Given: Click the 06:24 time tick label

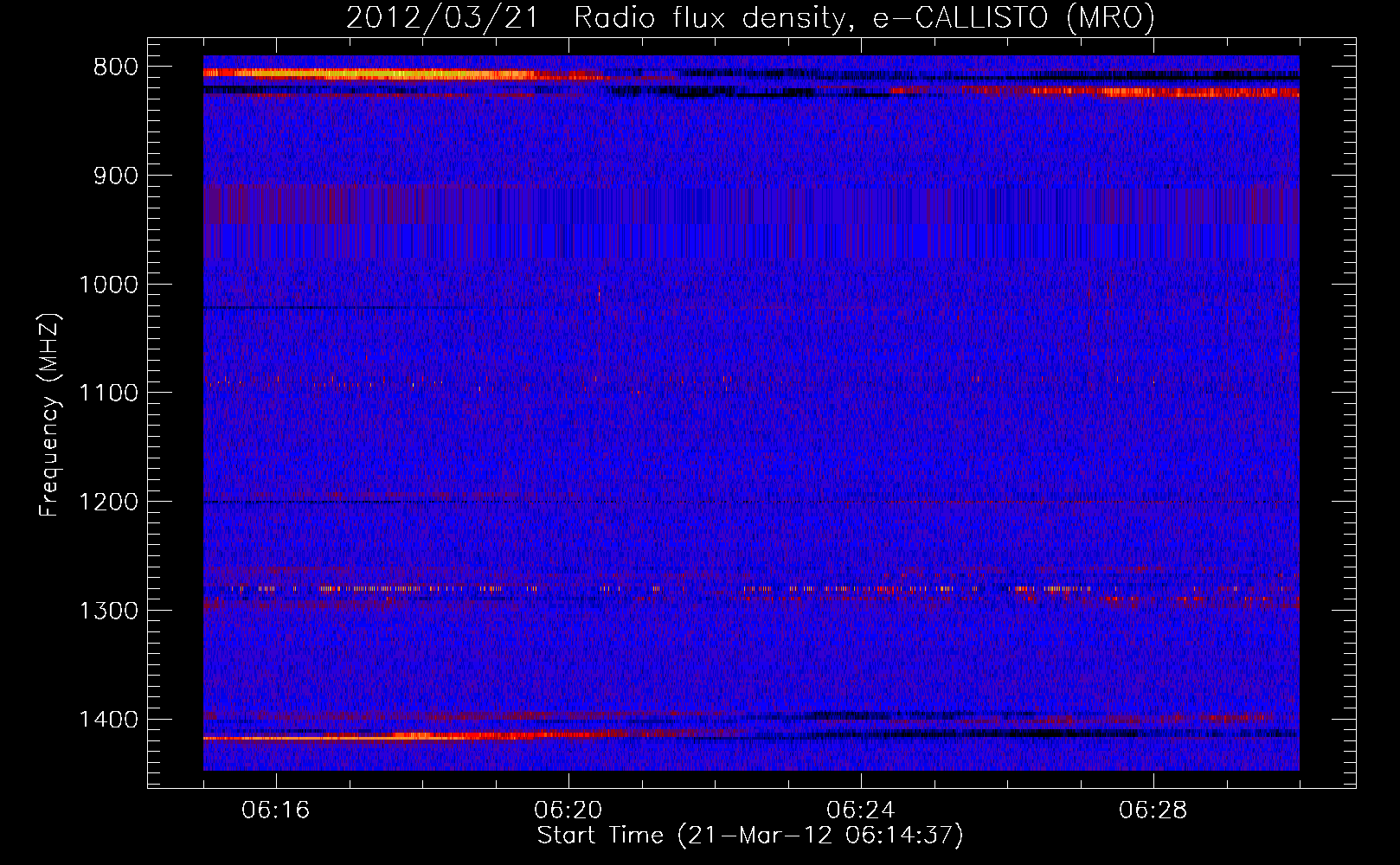Looking at the screenshot, I should pos(861,811).
